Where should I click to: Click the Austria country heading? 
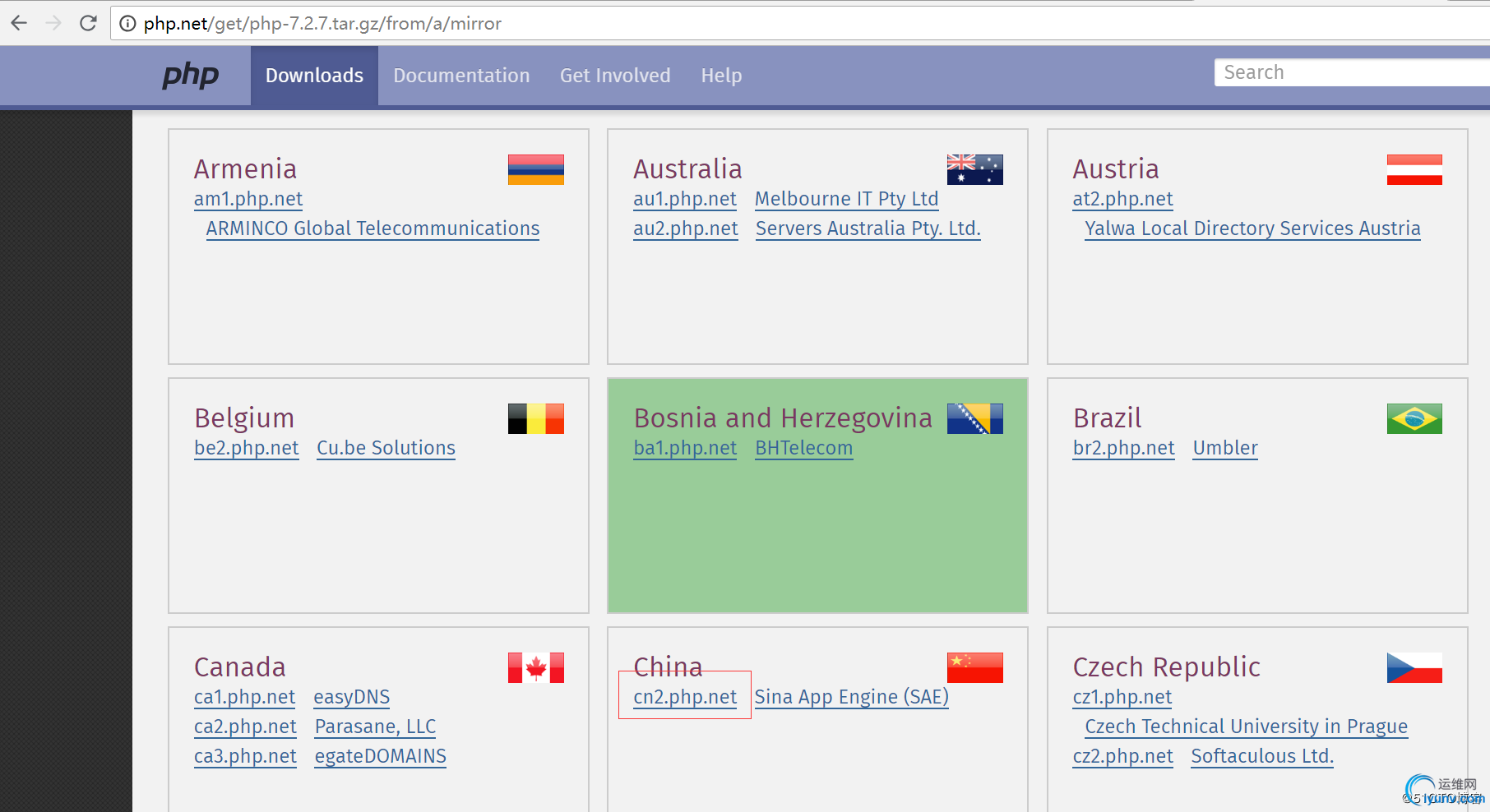point(1116,168)
